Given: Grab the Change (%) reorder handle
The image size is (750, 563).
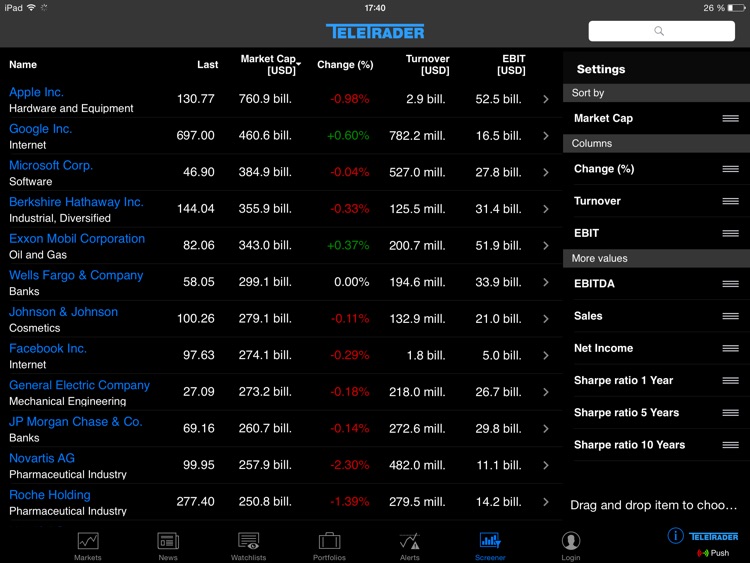Looking at the screenshot, I should pos(730,169).
